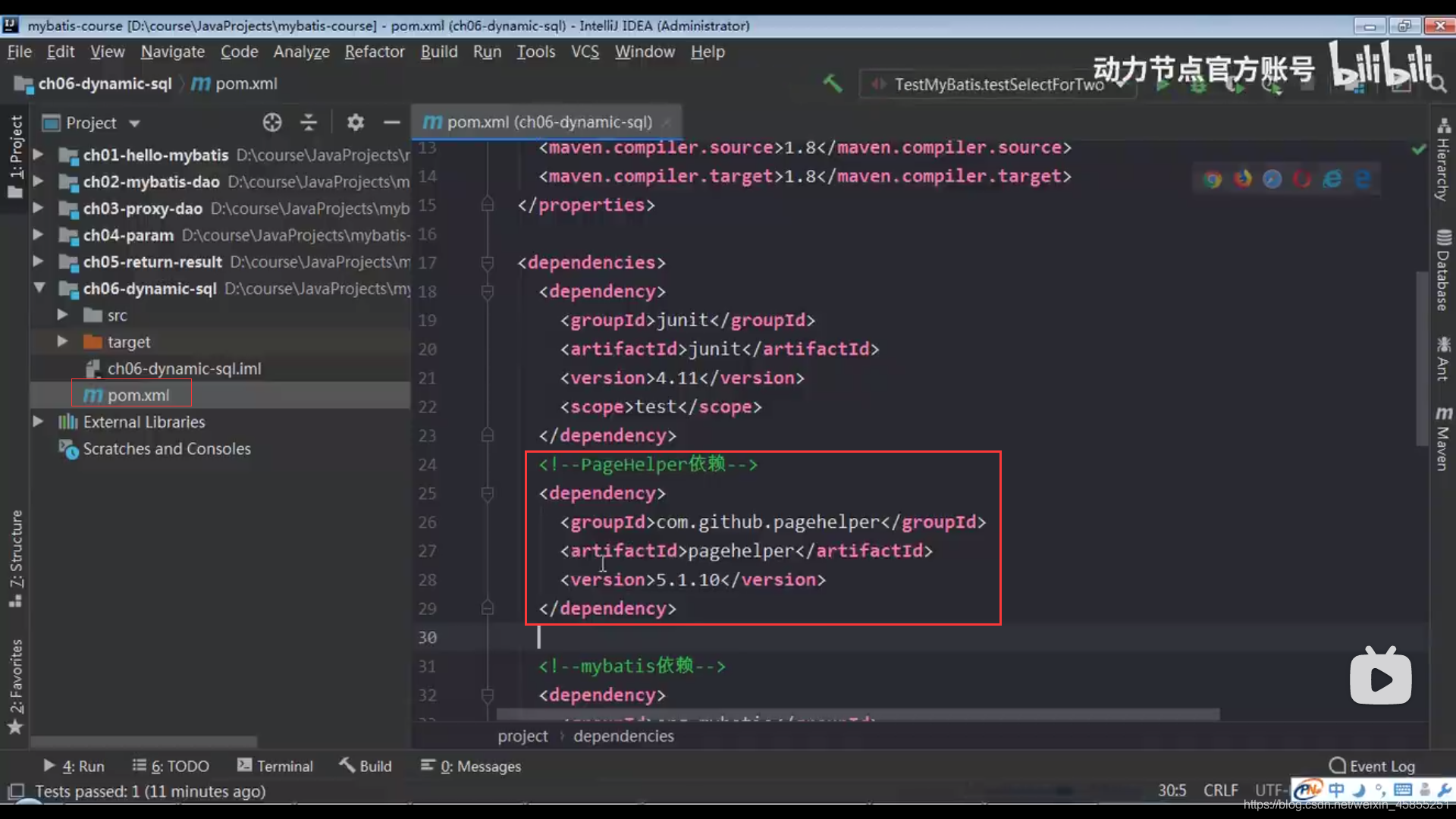Screen dimensions: 1456x819
Task: Toggle the Favorites tool window
Action: click(x=16, y=686)
